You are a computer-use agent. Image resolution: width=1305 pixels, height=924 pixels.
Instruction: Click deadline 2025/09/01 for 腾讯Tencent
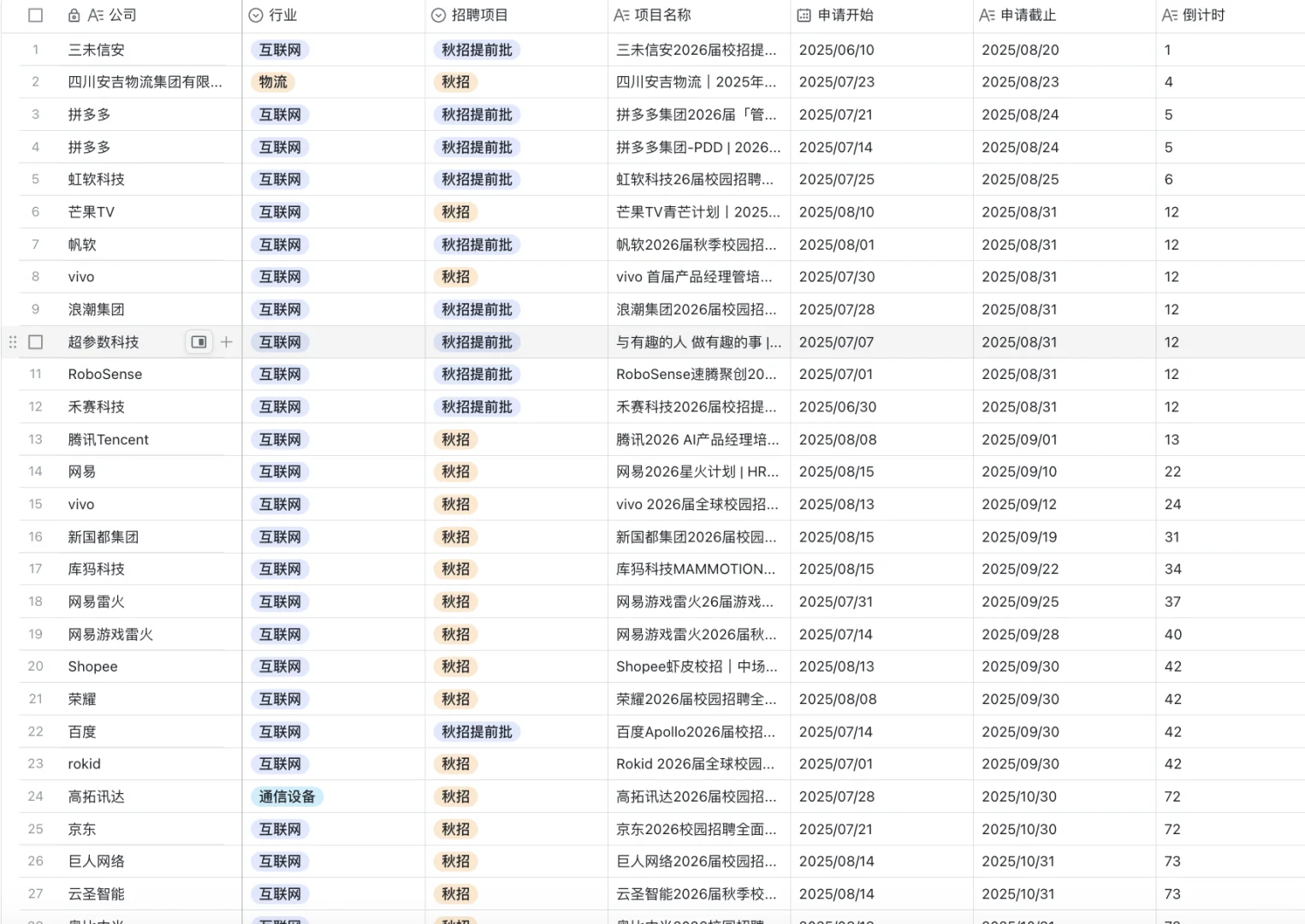pos(1019,439)
